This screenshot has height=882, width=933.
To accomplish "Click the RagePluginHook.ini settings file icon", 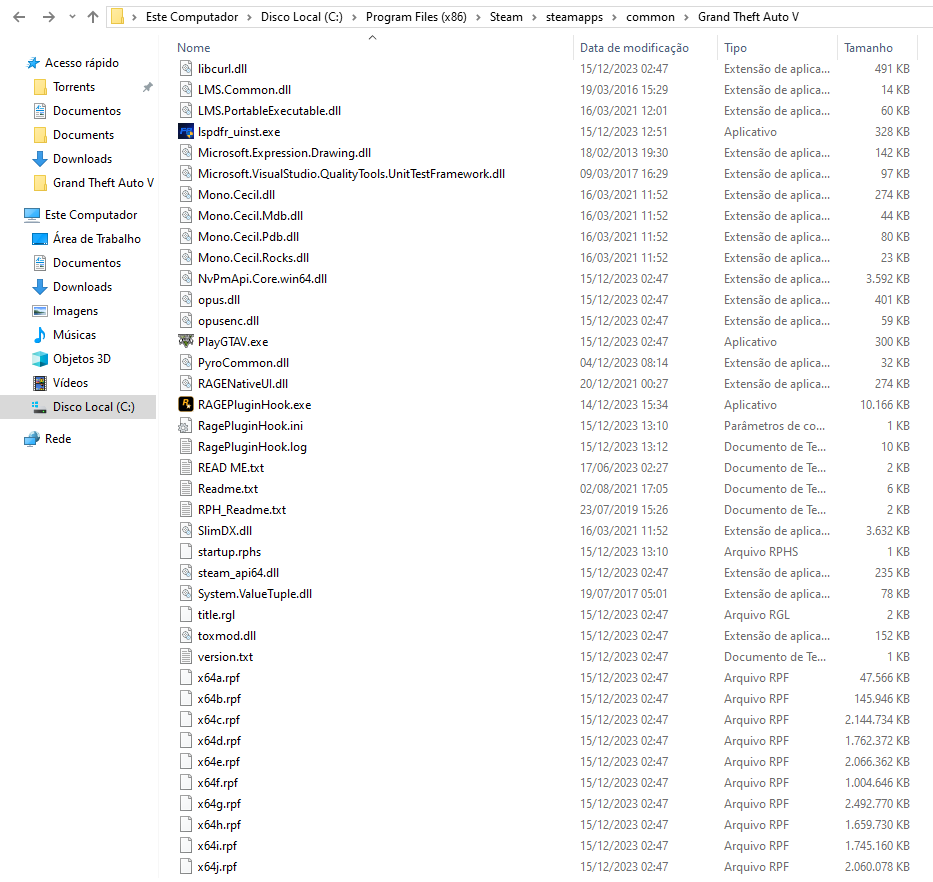I will click(186, 426).
